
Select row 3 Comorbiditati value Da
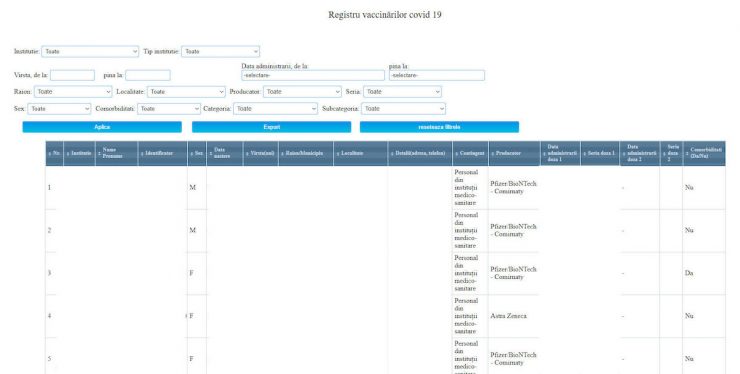coord(689,273)
